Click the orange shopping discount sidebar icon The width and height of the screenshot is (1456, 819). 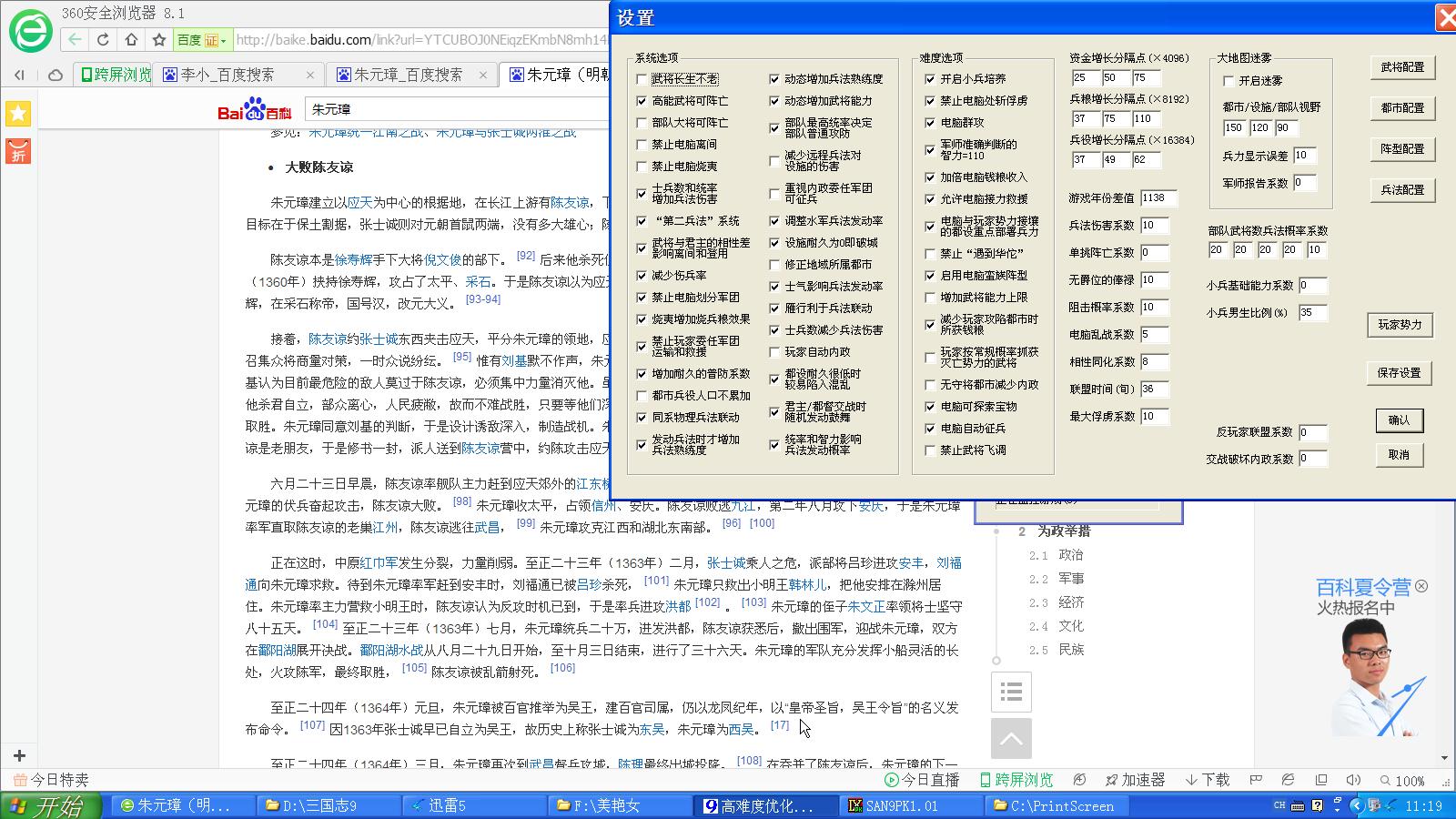tap(18, 151)
